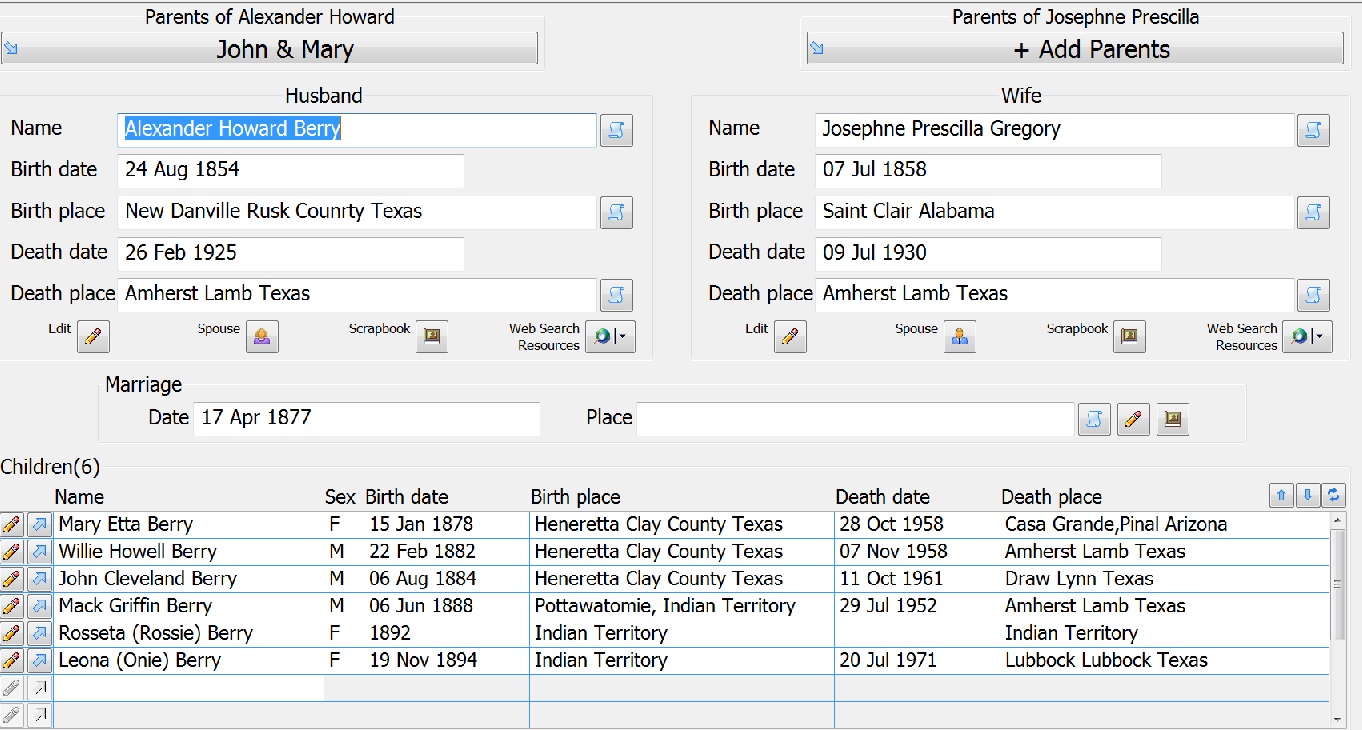The height and width of the screenshot is (730, 1362).
Task: Click the wife's Birth date field
Action: 988,170
